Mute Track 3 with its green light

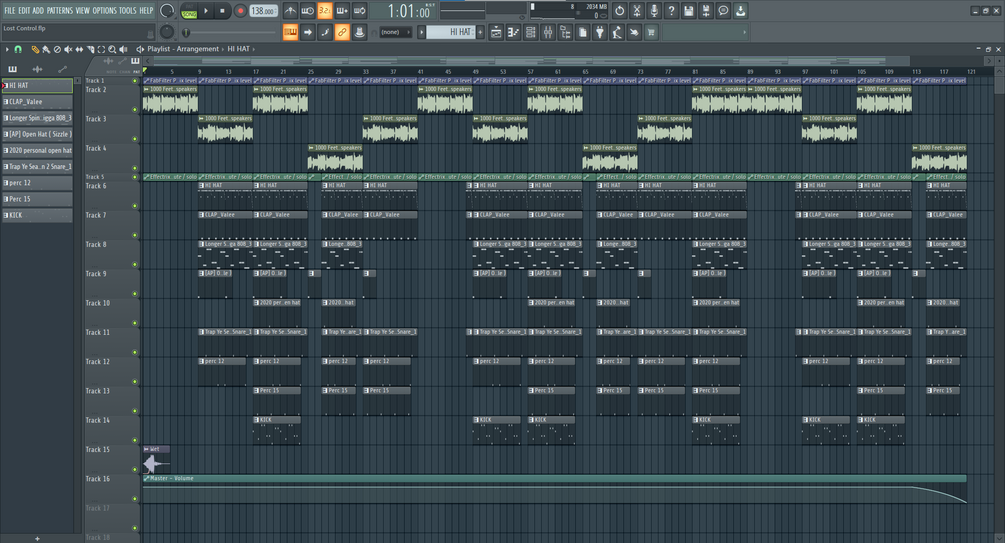coord(135,138)
